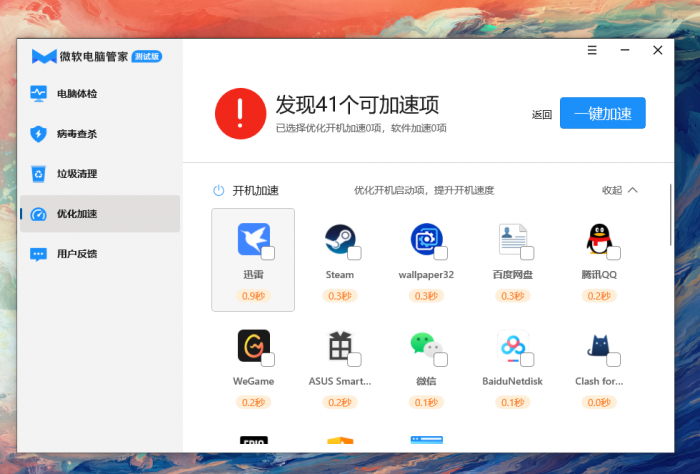700x474 pixels.
Task: Click the ASUS Smart gift box icon
Action: 340,346
